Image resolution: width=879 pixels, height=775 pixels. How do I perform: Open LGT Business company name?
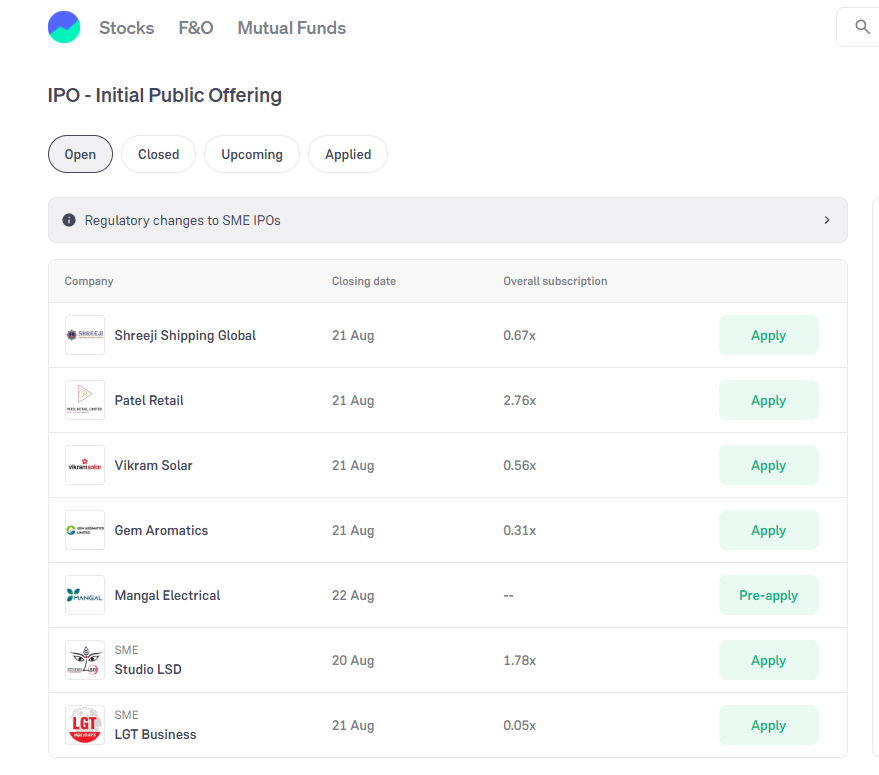155,734
